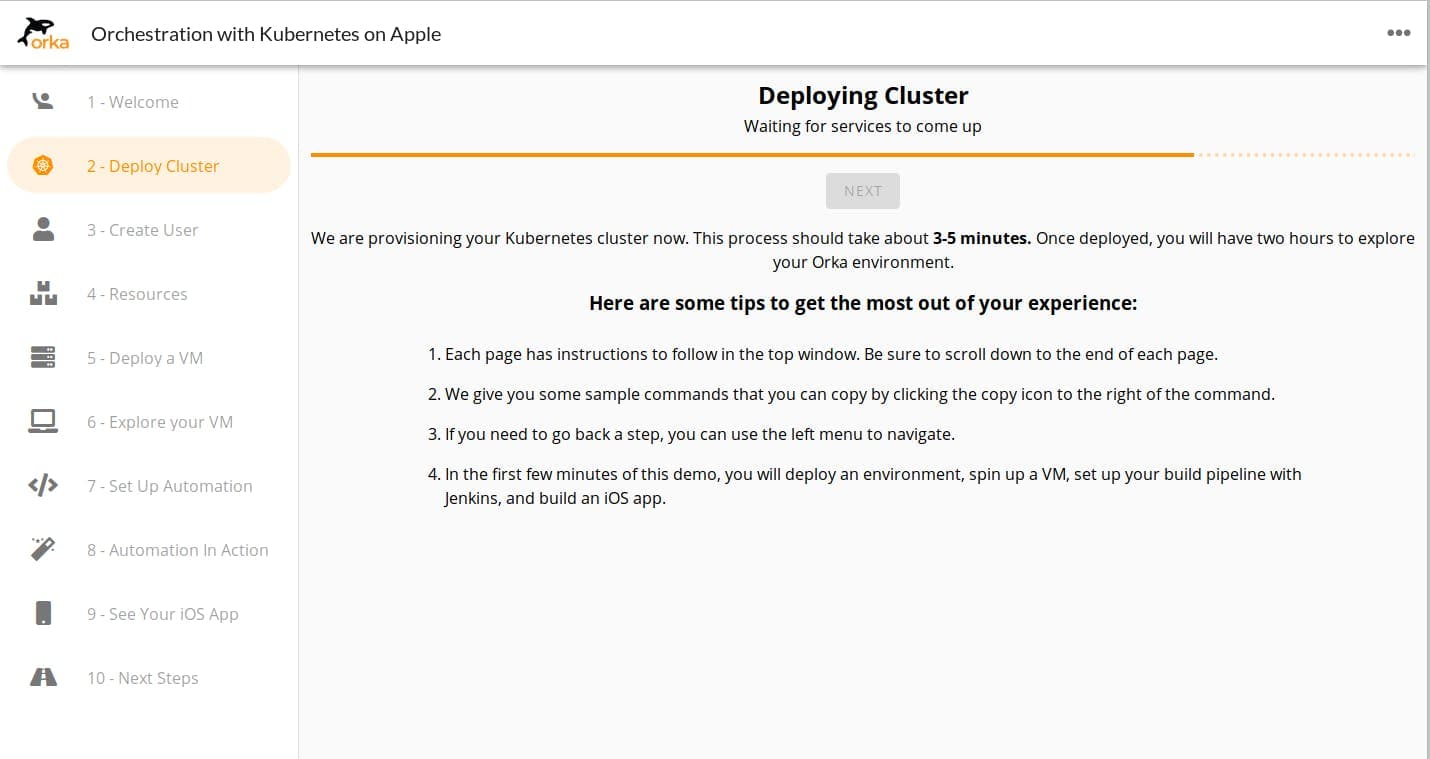Screen dimensions: 1430x759
Task: Open the '1 - Welcome' step
Action: [133, 101]
